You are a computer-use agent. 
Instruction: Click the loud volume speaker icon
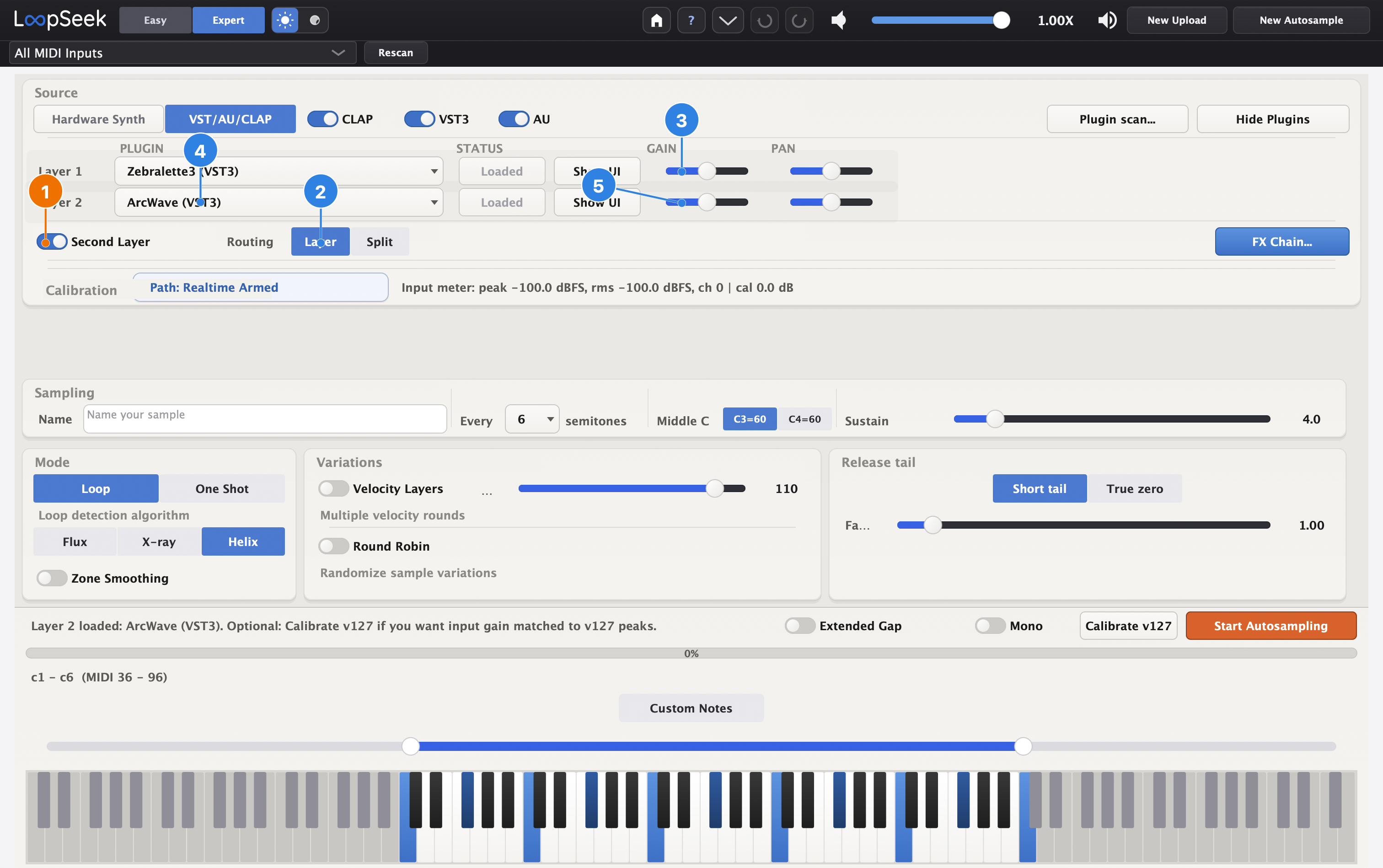[1107, 21]
